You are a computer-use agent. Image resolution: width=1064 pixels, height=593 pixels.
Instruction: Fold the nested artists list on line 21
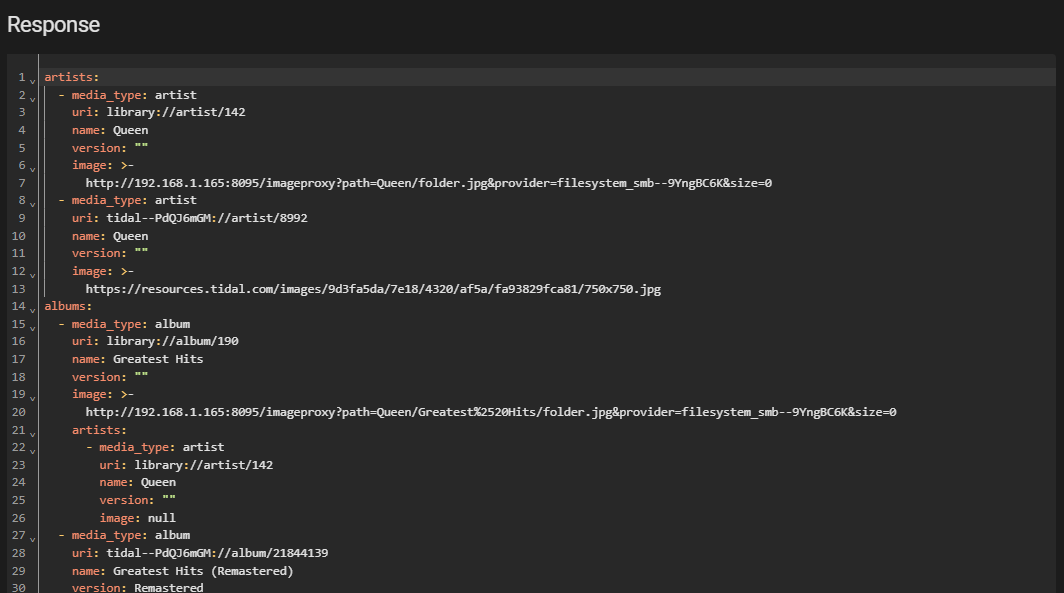coord(32,431)
